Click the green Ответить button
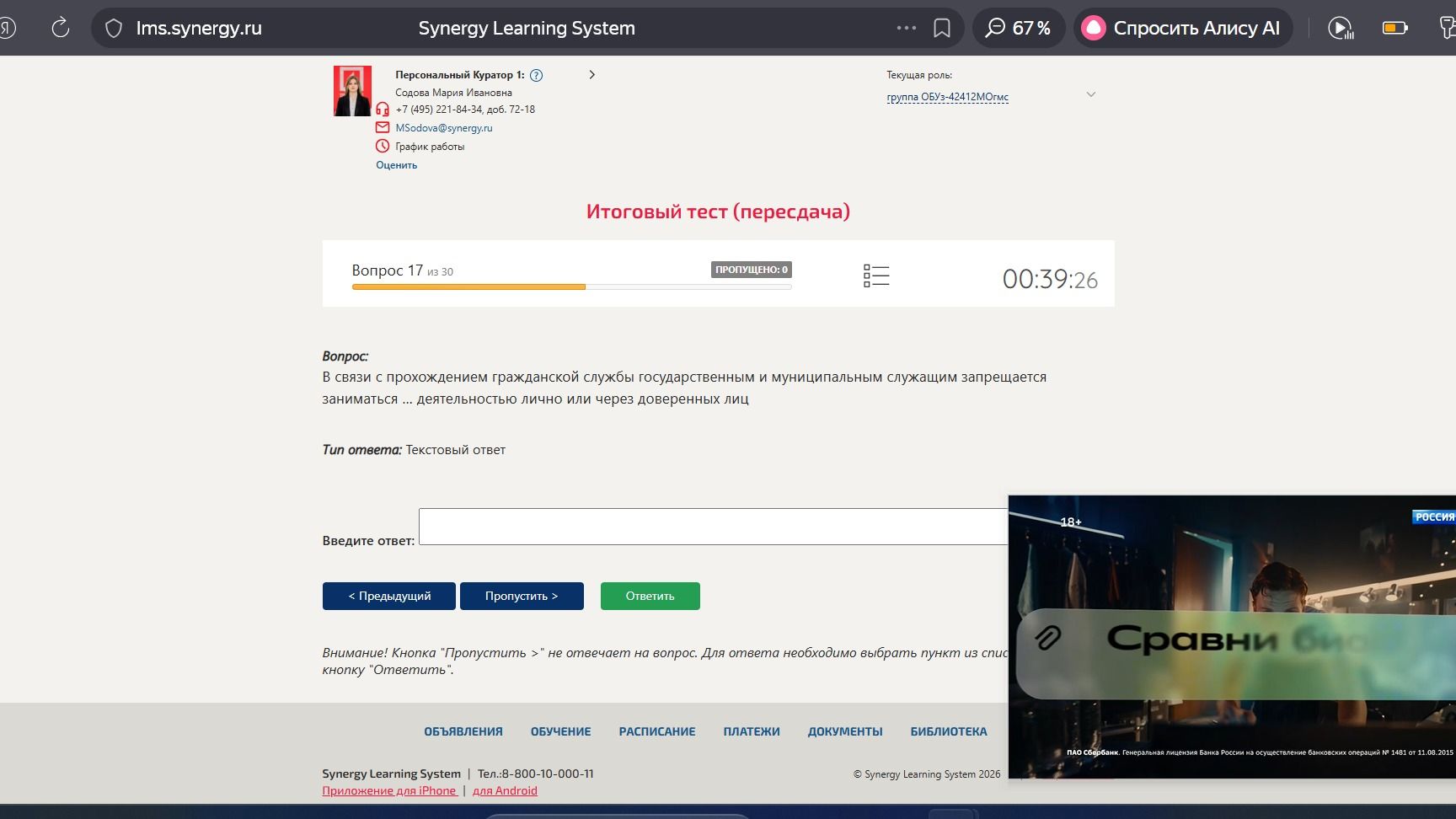The width and height of the screenshot is (1456, 819). tap(650, 596)
